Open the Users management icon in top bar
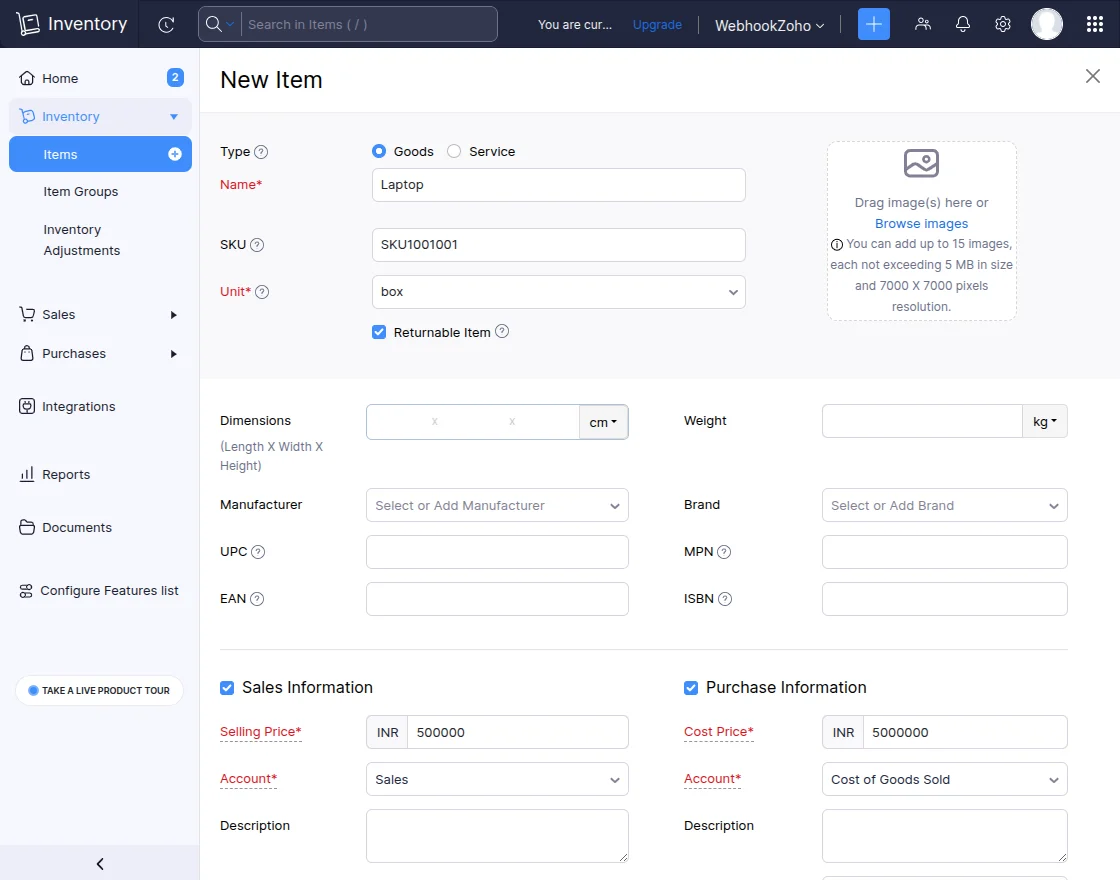This screenshot has width=1120, height=880. point(923,24)
